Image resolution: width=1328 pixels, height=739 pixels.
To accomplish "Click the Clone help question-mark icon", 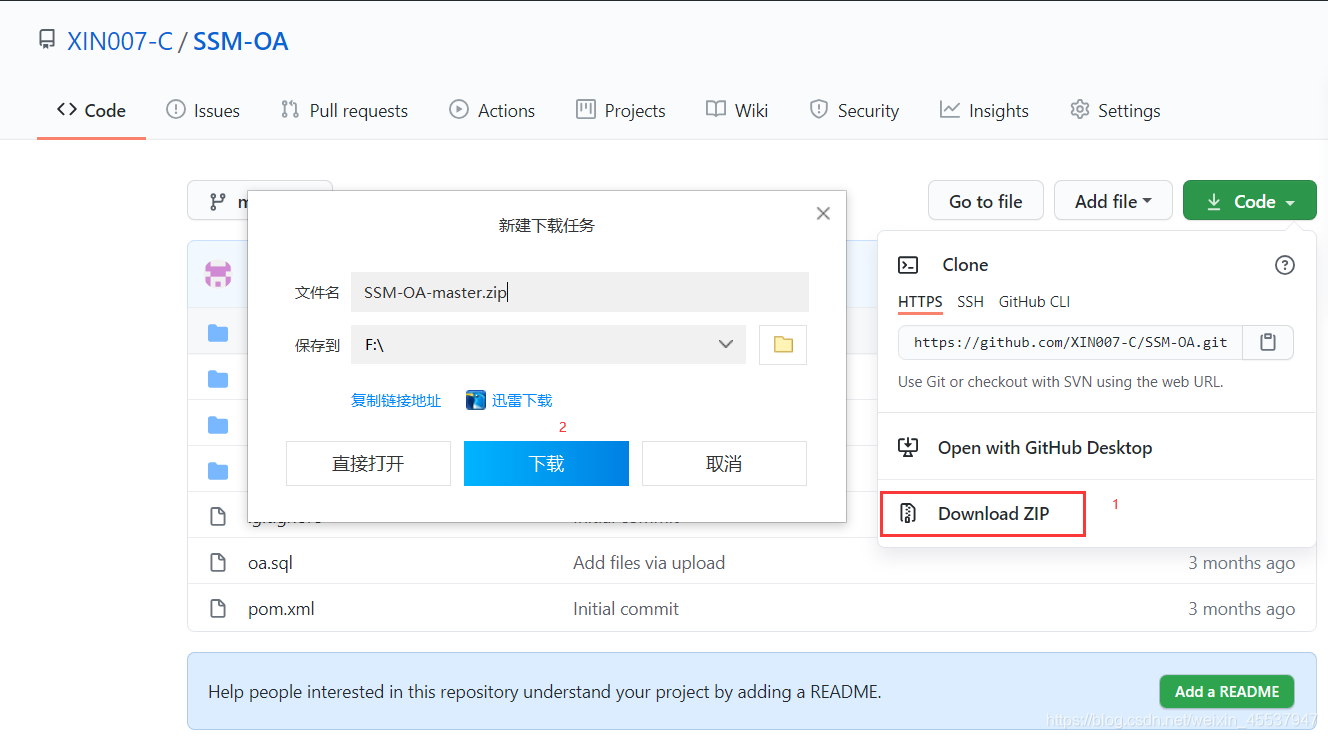I will click(1285, 265).
